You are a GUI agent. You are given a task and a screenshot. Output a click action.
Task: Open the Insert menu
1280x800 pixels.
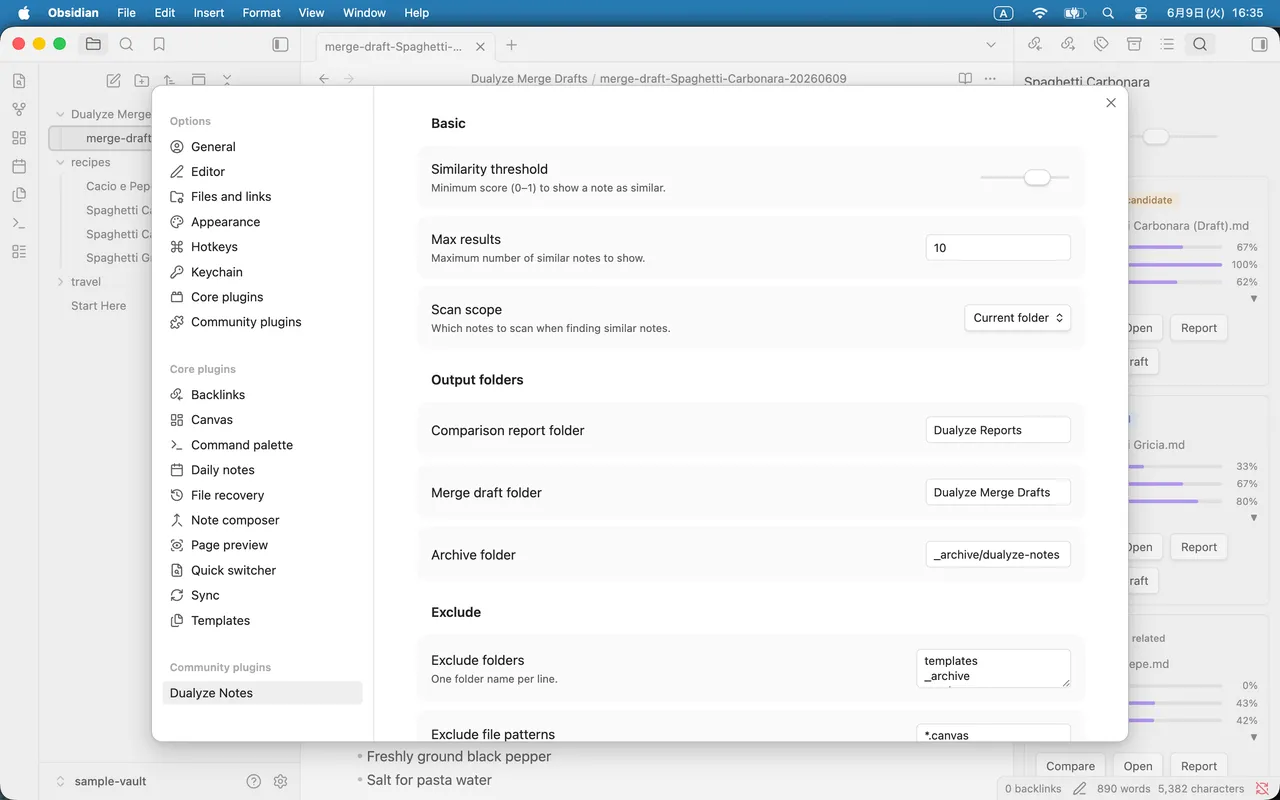tap(209, 13)
